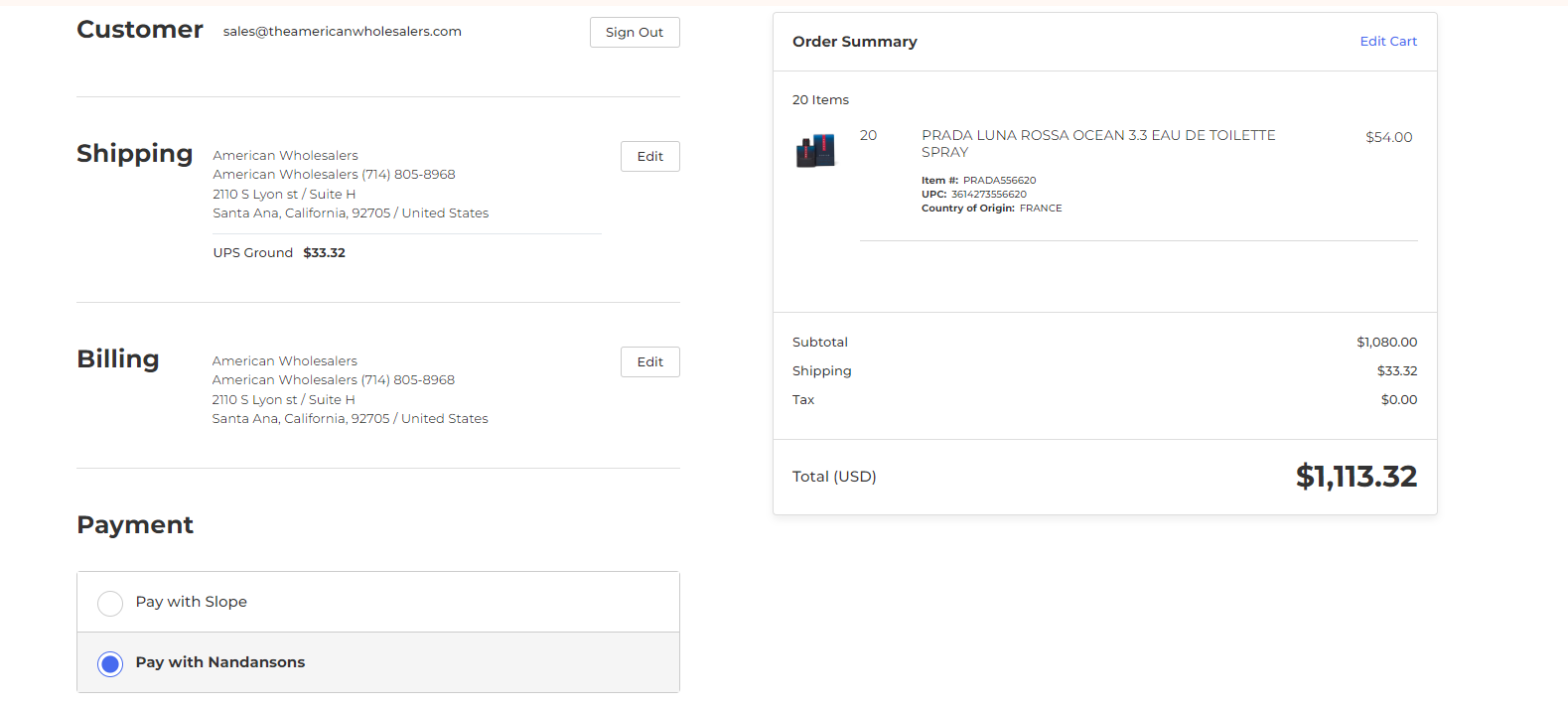Edit the Billing address
This screenshot has width=1568, height=707.
click(x=650, y=361)
